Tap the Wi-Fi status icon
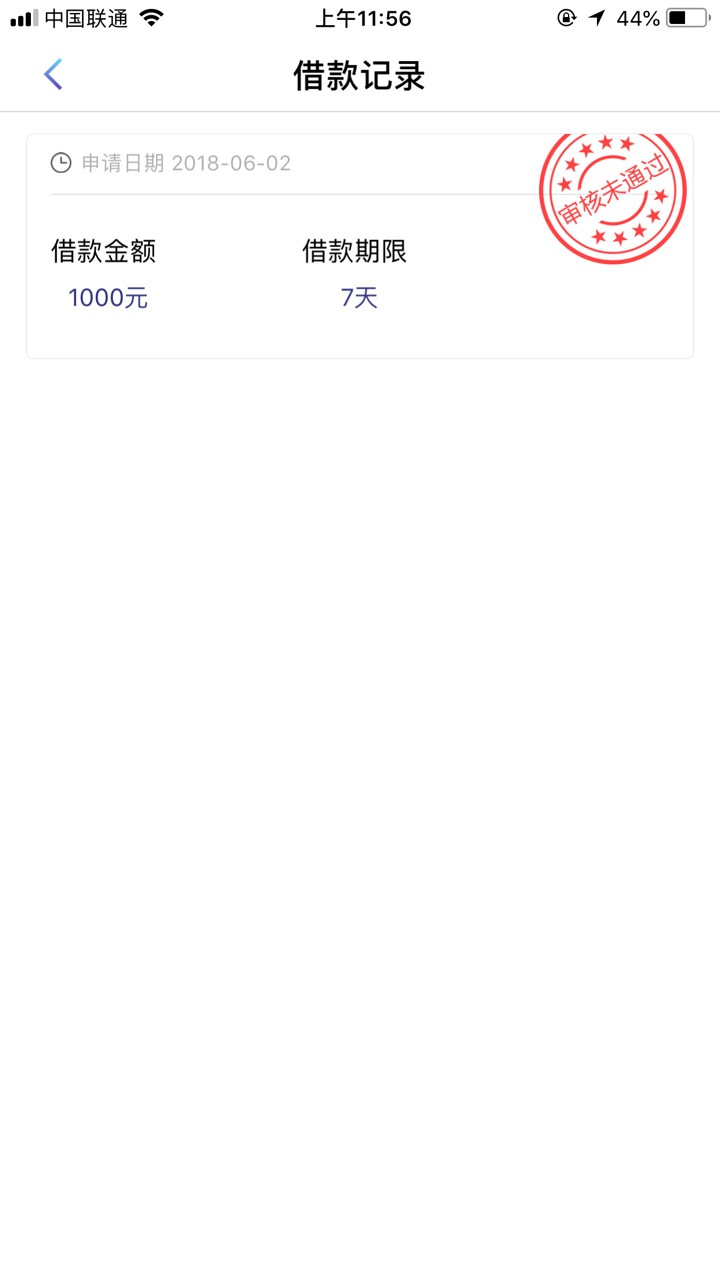 151,18
